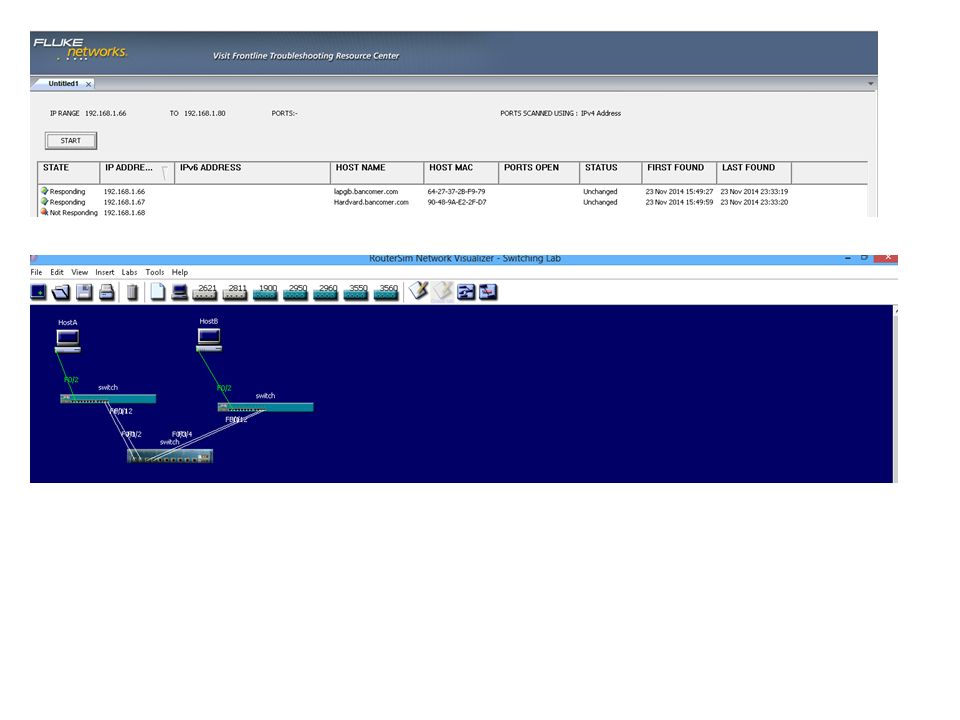Click the Fluke Networks logo
The image size is (960, 720).
[x=80, y=49]
